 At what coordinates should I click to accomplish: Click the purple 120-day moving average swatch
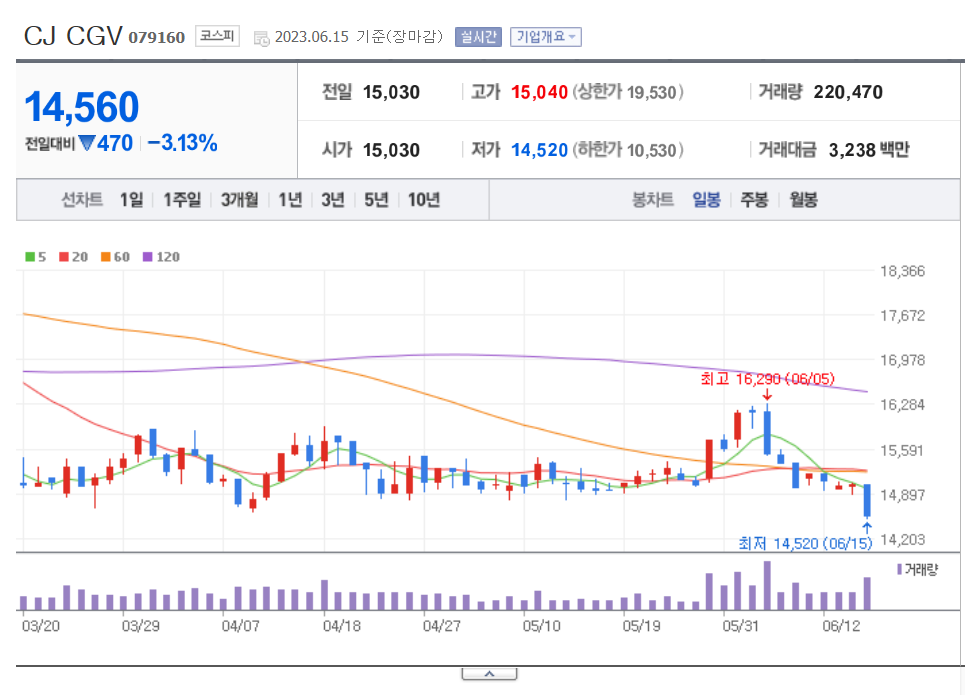pyautogui.click(x=147, y=257)
